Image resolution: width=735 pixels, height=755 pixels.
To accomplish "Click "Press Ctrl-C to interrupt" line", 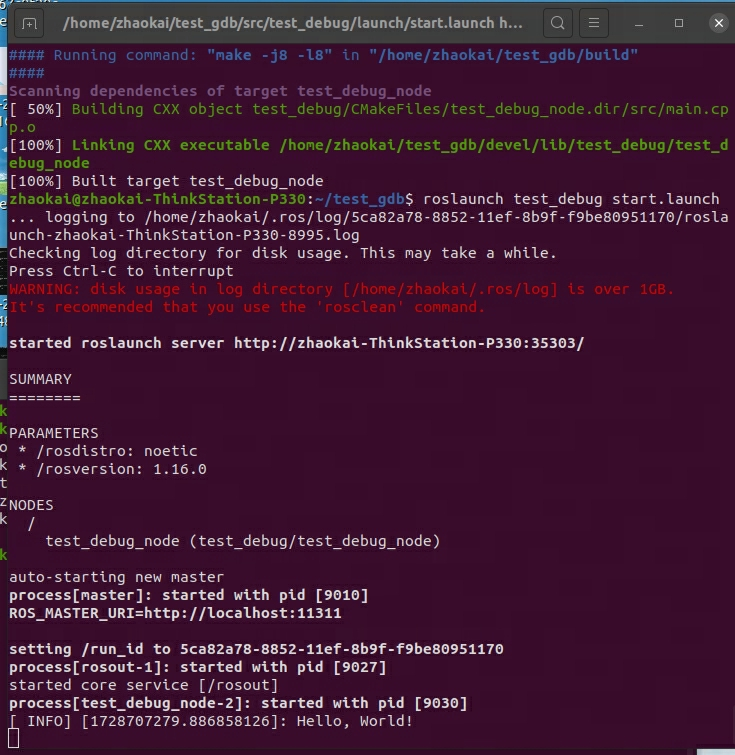I will [121, 271].
